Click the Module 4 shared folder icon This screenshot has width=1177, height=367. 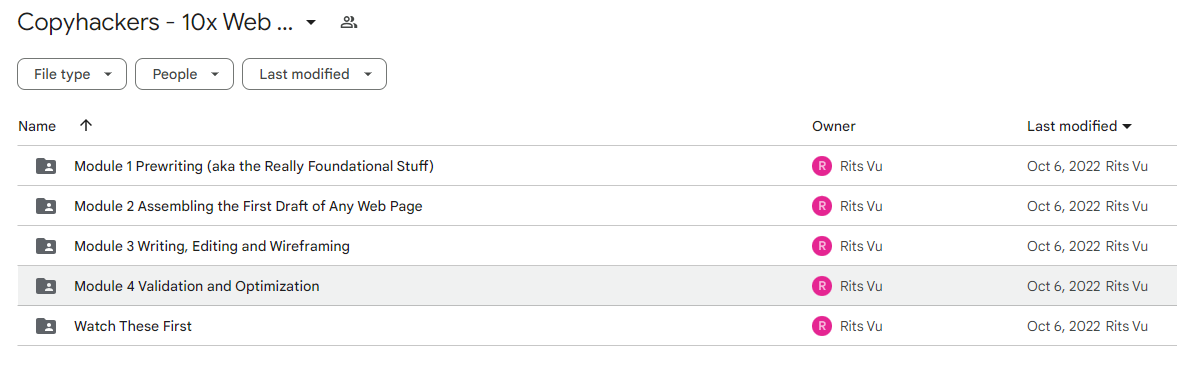coord(46,286)
